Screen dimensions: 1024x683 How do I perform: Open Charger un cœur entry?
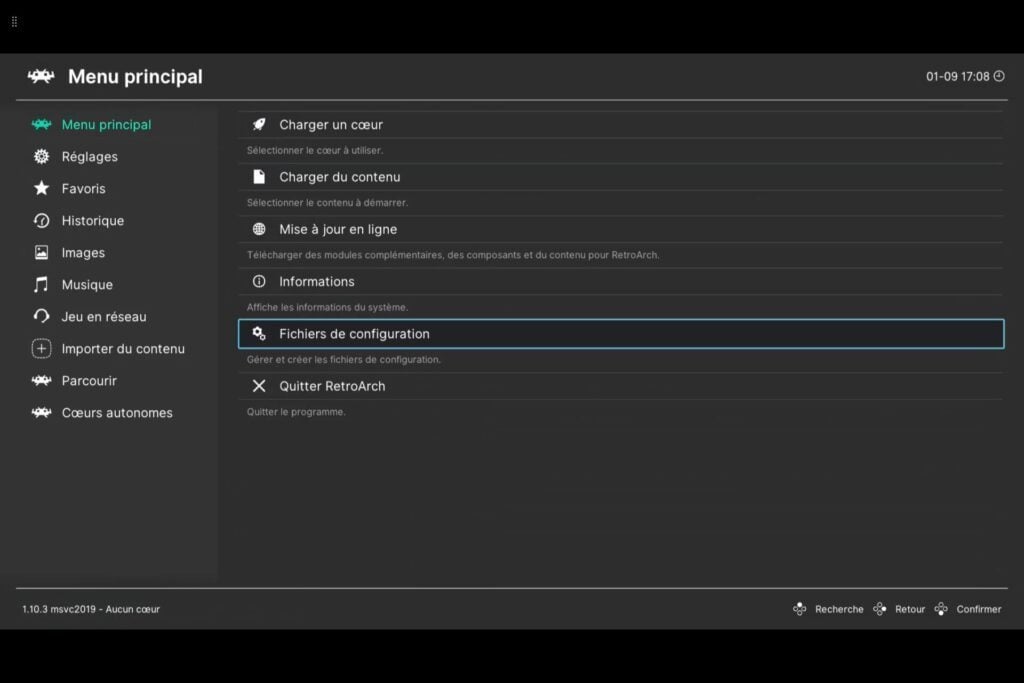coord(620,125)
